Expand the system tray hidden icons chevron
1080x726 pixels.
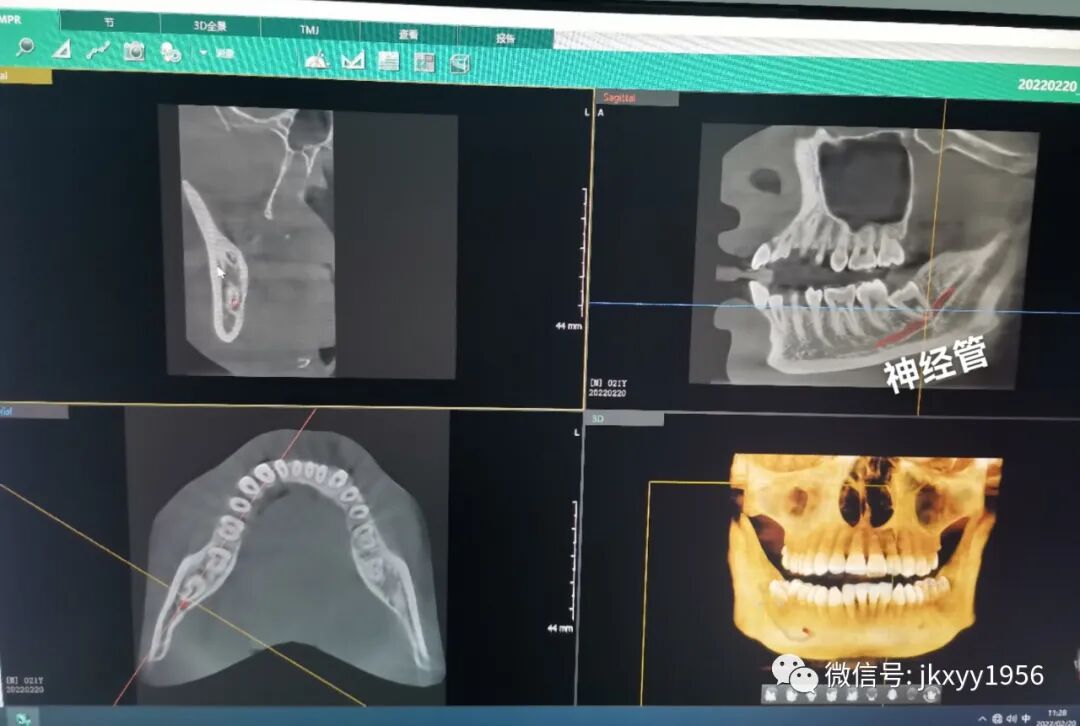pyautogui.click(x=982, y=719)
